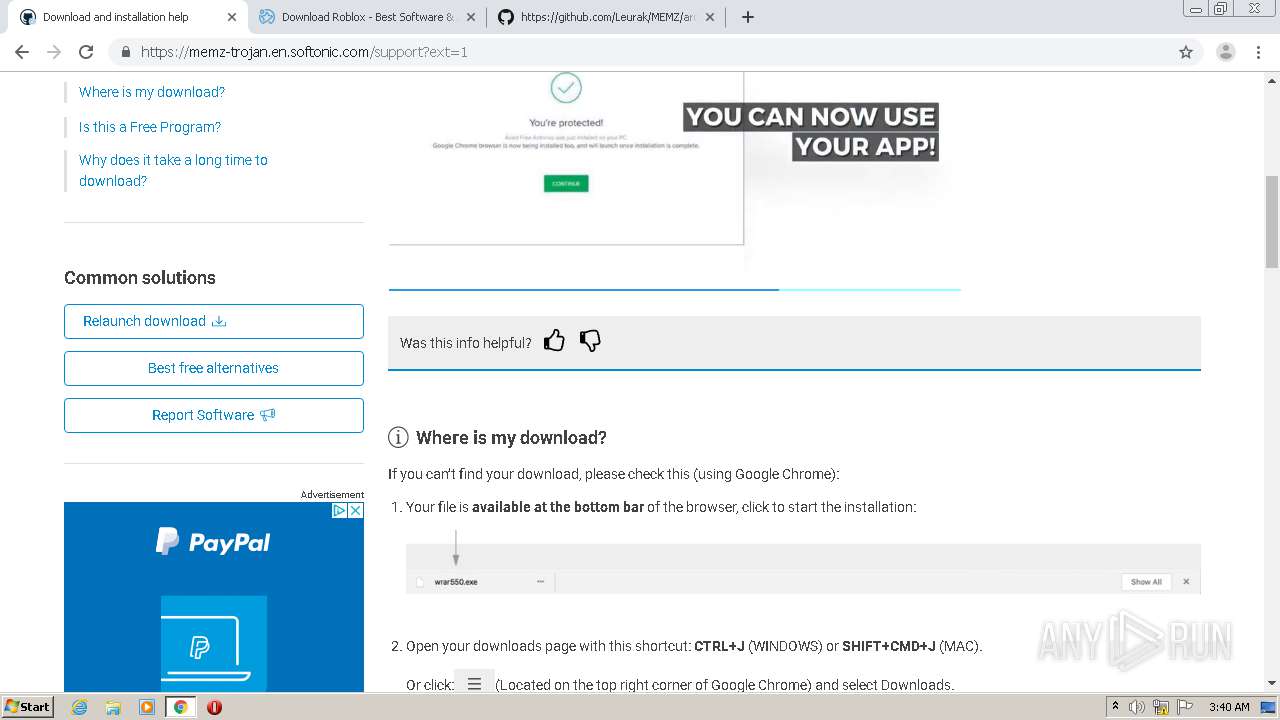1280x720 pixels.
Task: Open the 'Where is my download?' link
Action: click(152, 92)
